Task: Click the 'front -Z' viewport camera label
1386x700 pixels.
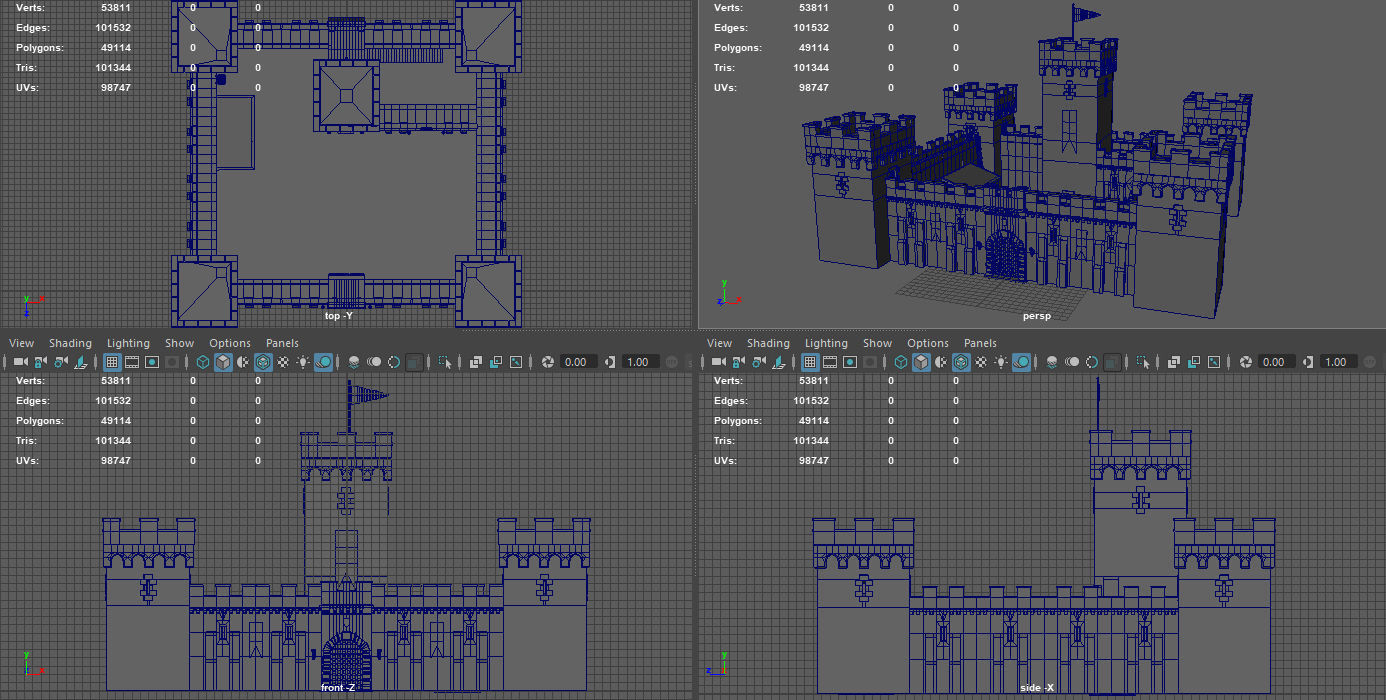Action: 338,688
